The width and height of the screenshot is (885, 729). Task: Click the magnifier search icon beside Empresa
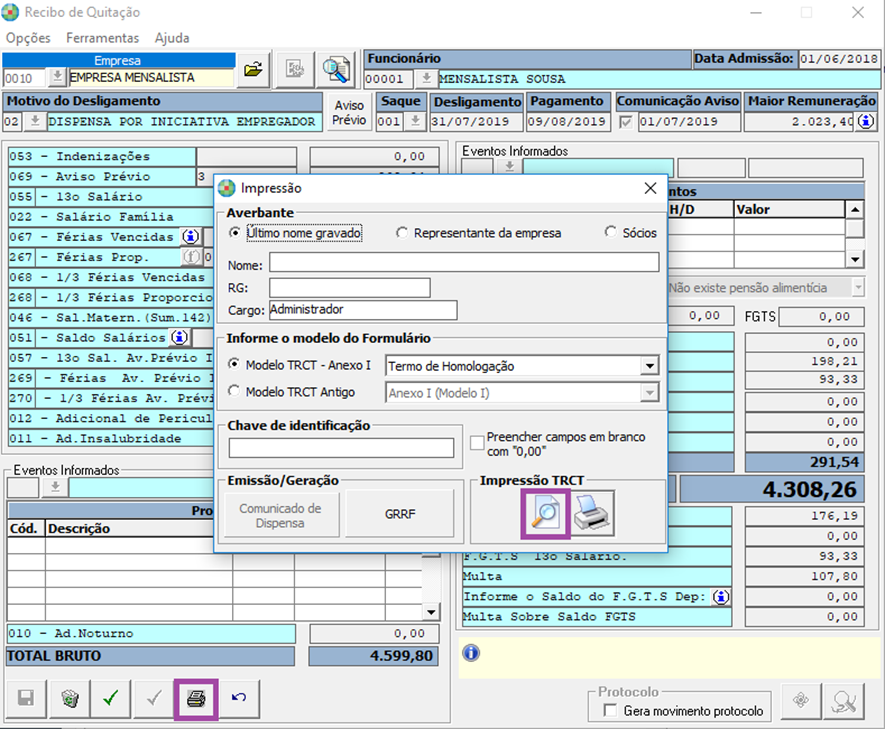[336, 70]
